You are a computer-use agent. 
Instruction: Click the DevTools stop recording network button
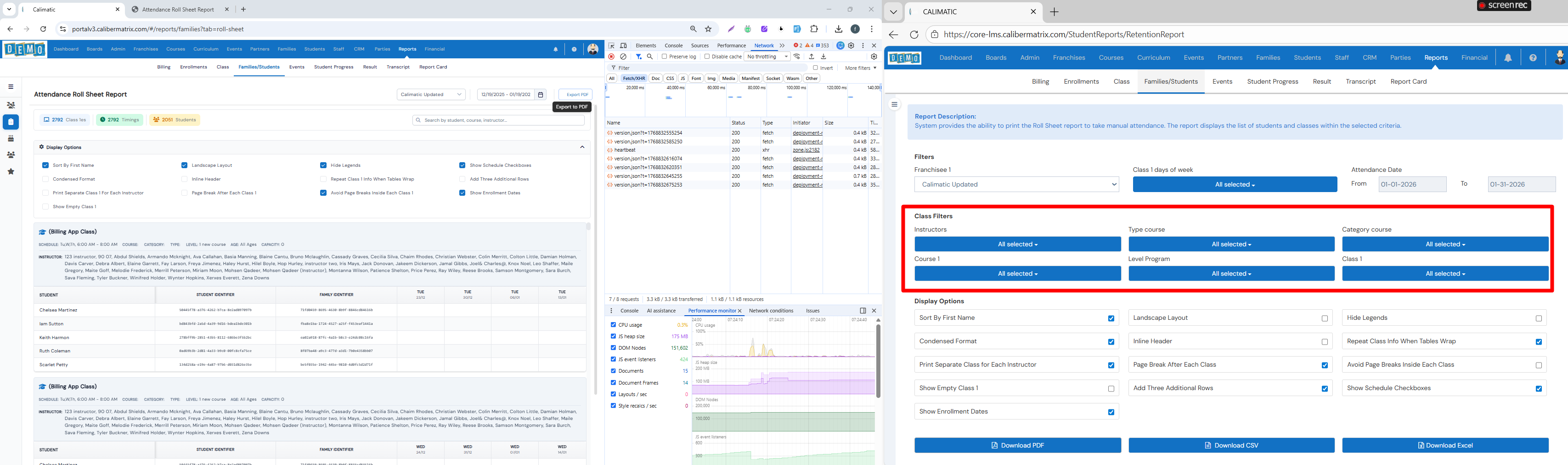click(612, 57)
